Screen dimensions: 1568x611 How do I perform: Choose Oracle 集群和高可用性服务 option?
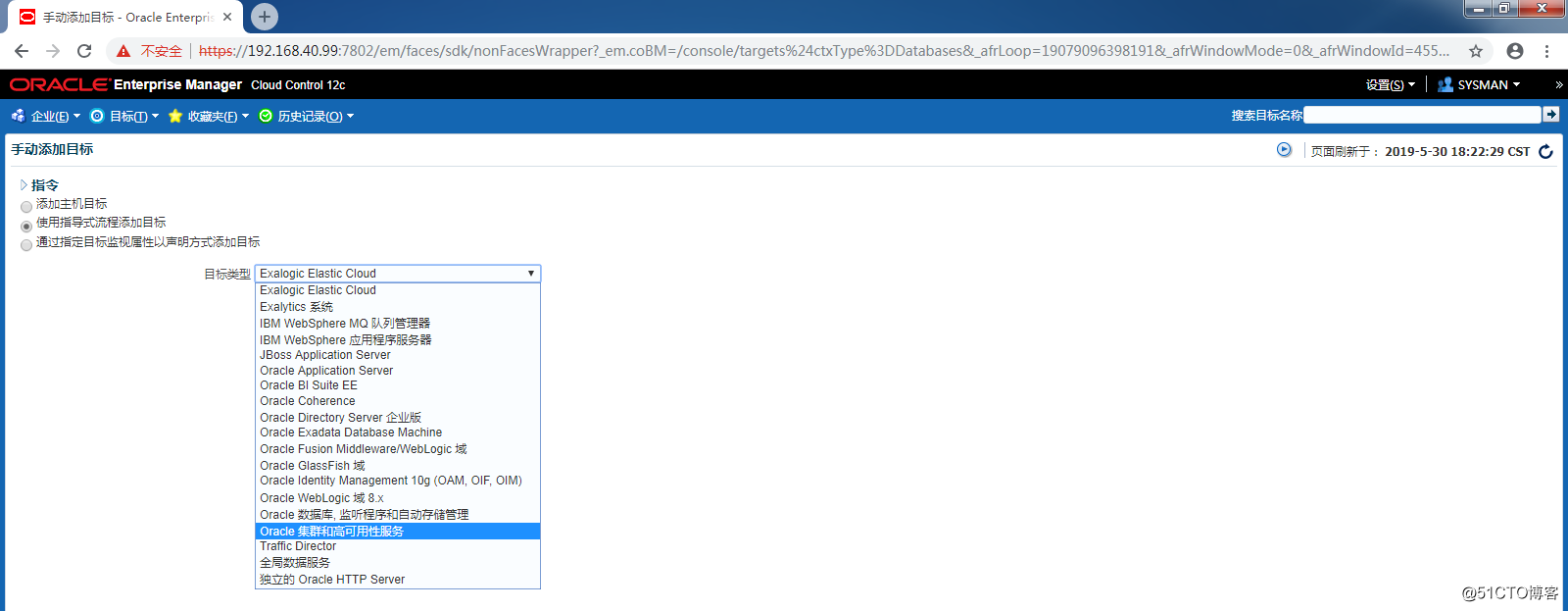coord(398,532)
